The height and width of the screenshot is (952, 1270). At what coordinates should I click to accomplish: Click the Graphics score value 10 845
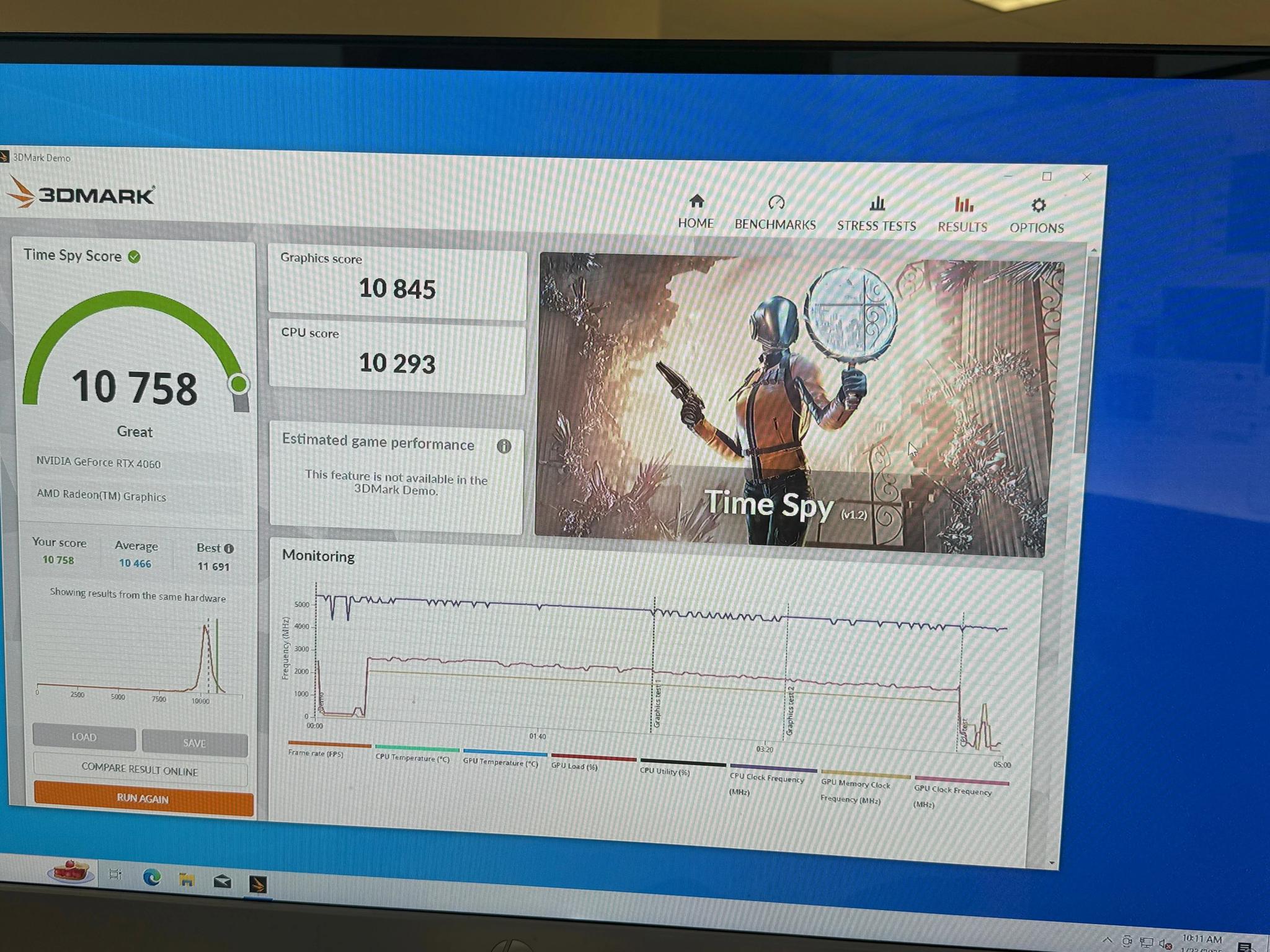397,289
